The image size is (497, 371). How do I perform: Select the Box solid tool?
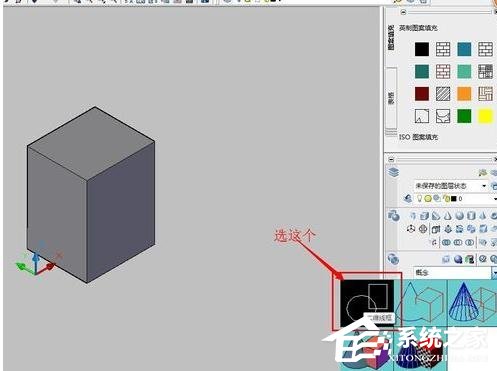coord(424,216)
